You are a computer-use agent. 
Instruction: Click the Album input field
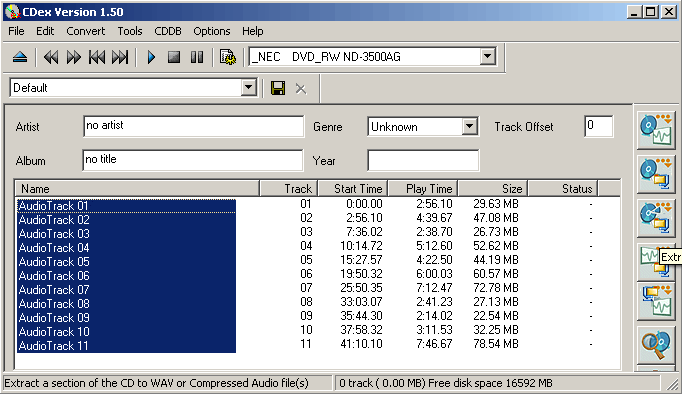coord(193,160)
